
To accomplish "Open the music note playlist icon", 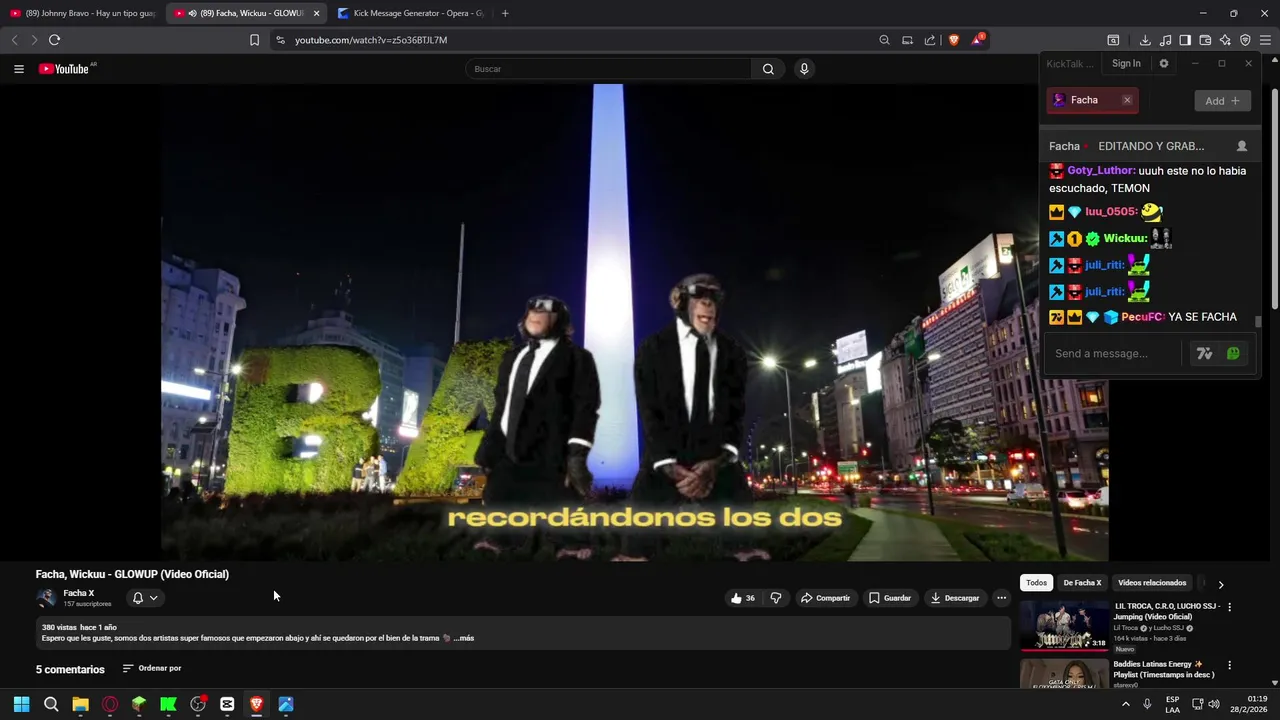I will click(x=1165, y=40).
